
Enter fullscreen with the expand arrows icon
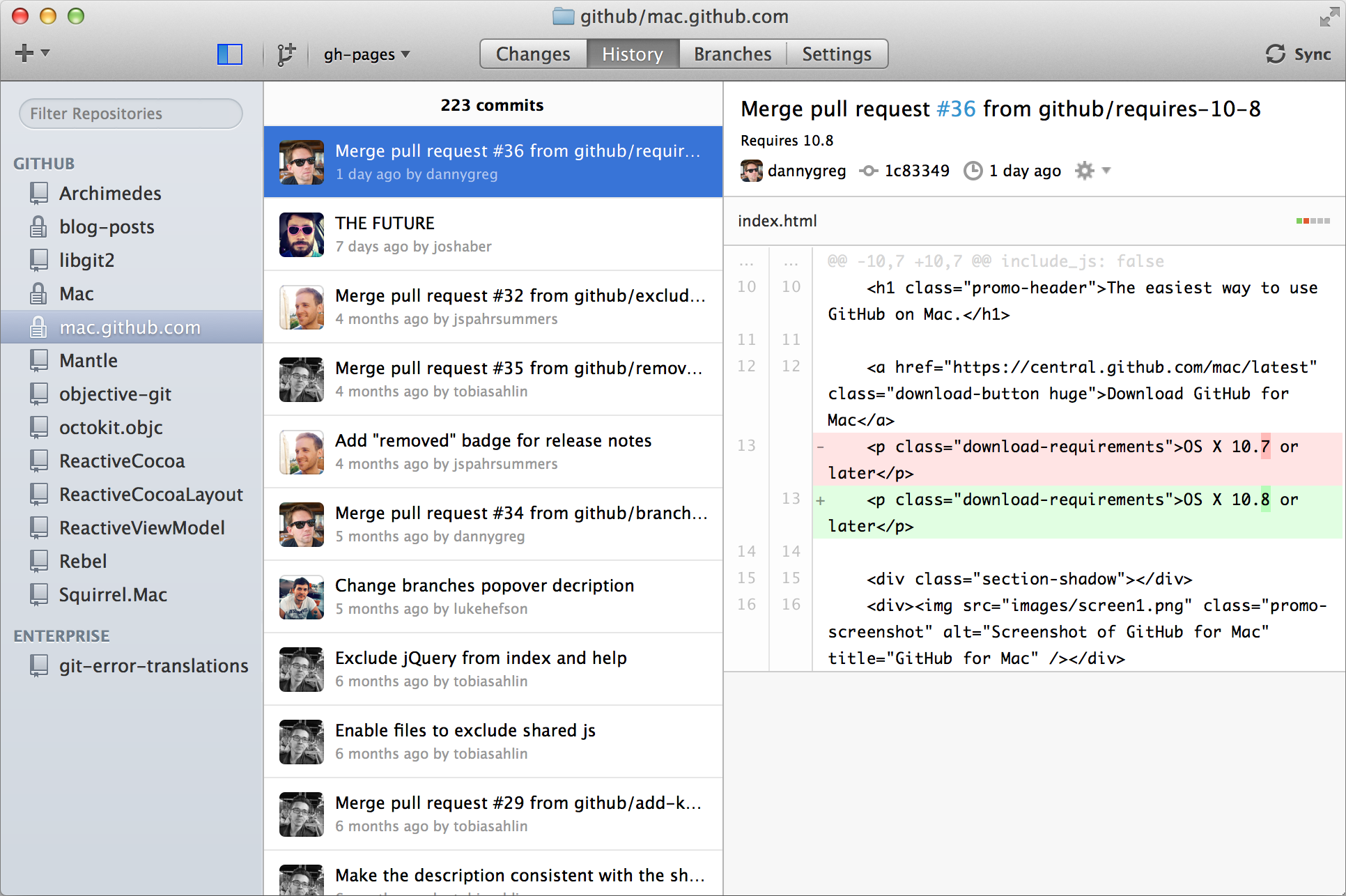1329,17
